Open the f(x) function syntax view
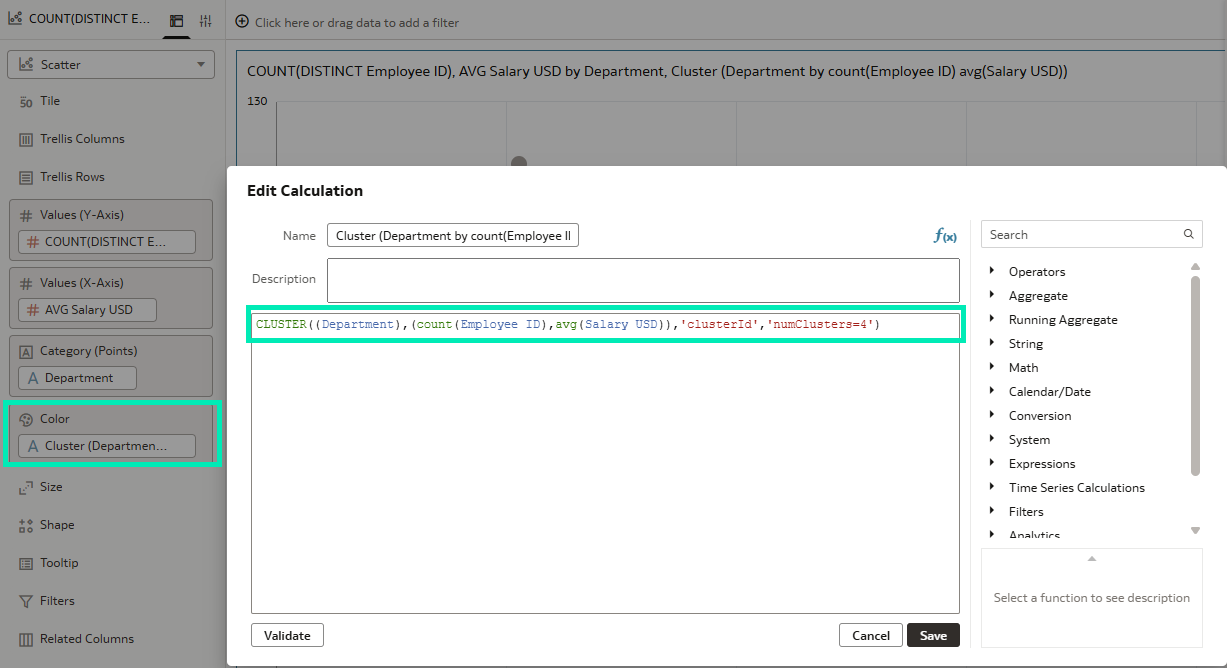The height and width of the screenshot is (668, 1227). (x=944, y=235)
